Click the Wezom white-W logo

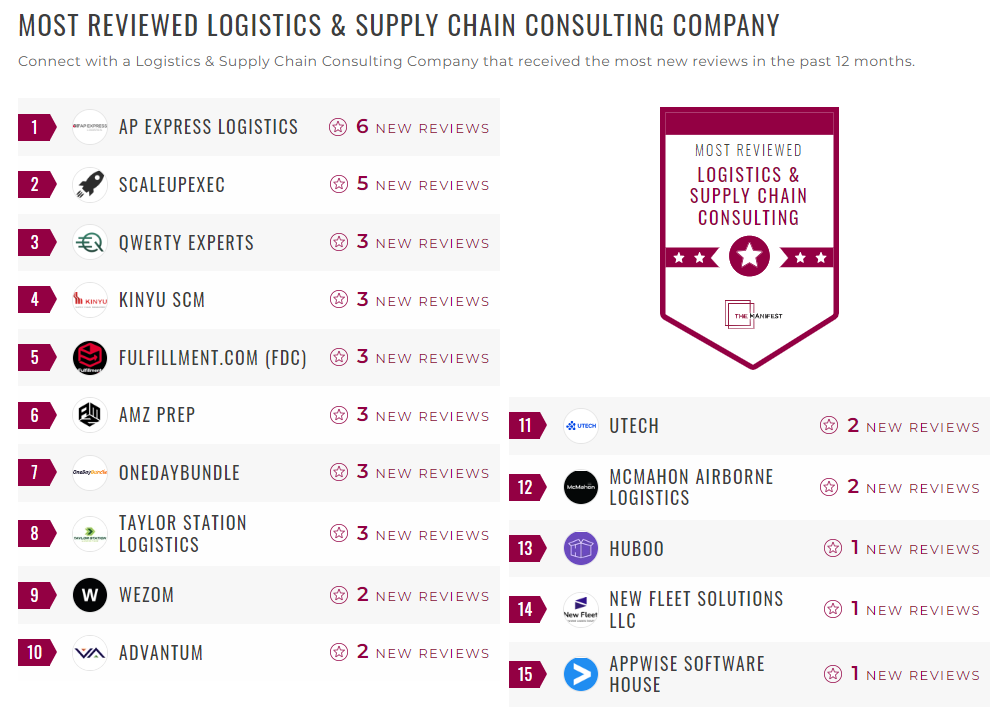pyautogui.click(x=89, y=595)
